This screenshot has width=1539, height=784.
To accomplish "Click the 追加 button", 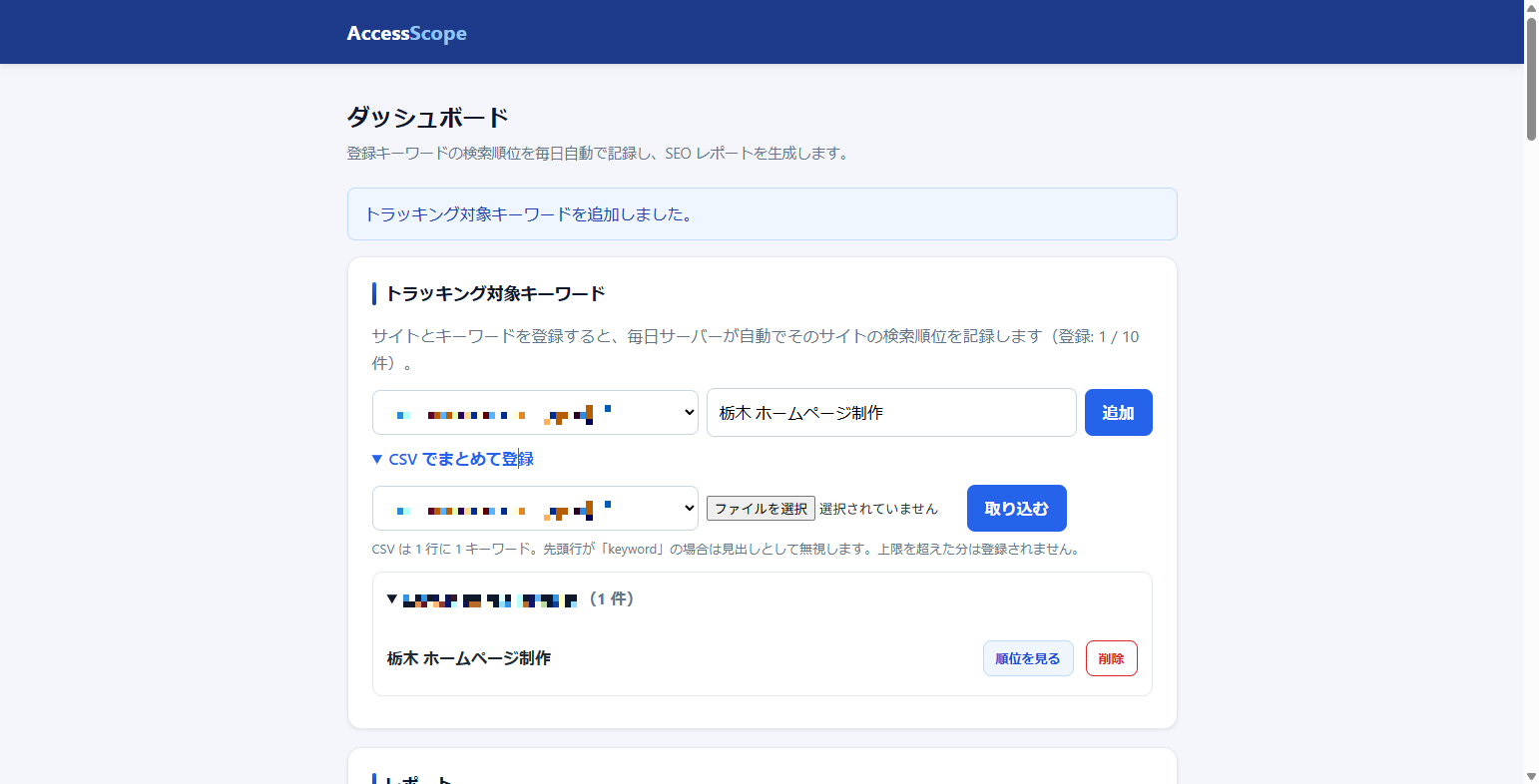I will 1118,412.
